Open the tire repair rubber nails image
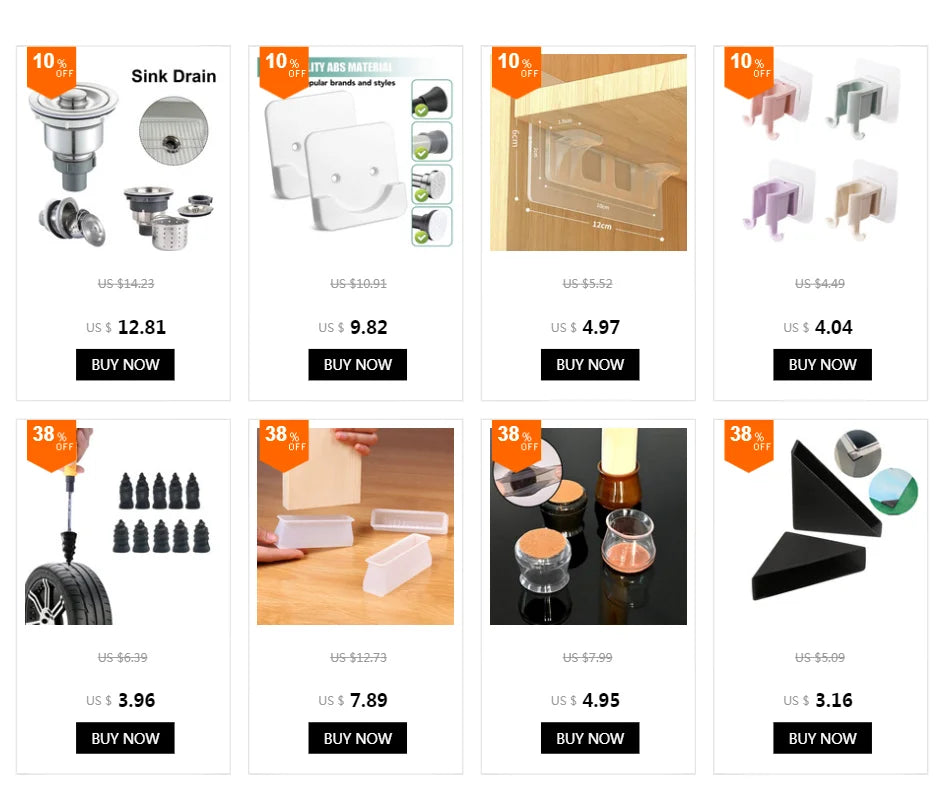The height and width of the screenshot is (797, 943). click(123, 526)
